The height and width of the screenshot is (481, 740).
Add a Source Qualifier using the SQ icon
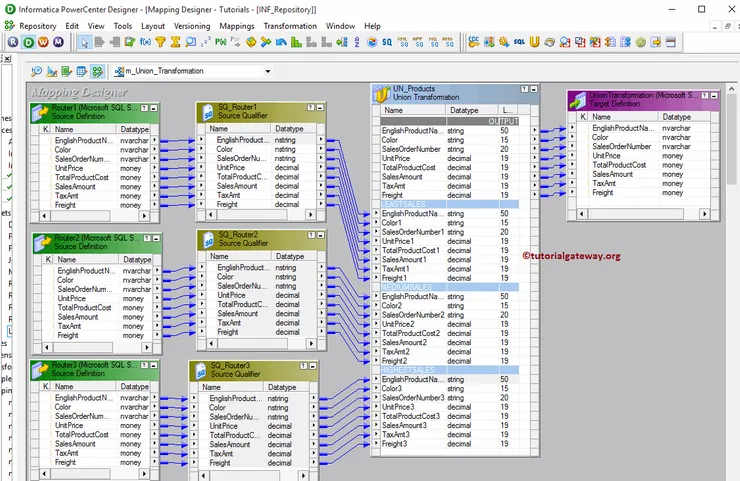click(x=387, y=42)
